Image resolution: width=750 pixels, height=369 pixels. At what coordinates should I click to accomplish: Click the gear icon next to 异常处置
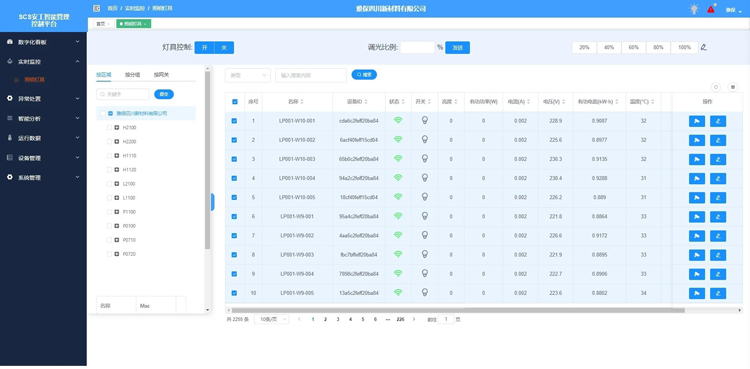pyautogui.click(x=10, y=99)
